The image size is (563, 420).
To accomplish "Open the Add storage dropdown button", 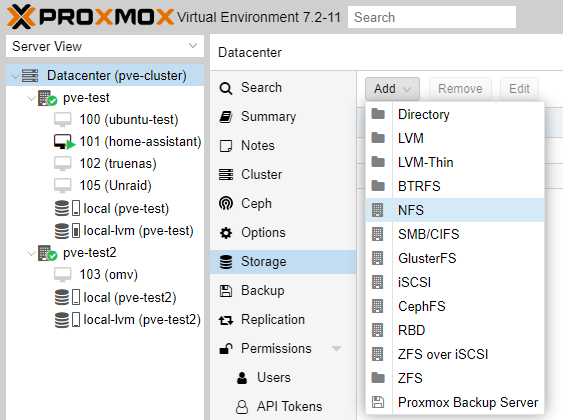I will click(x=392, y=89).
